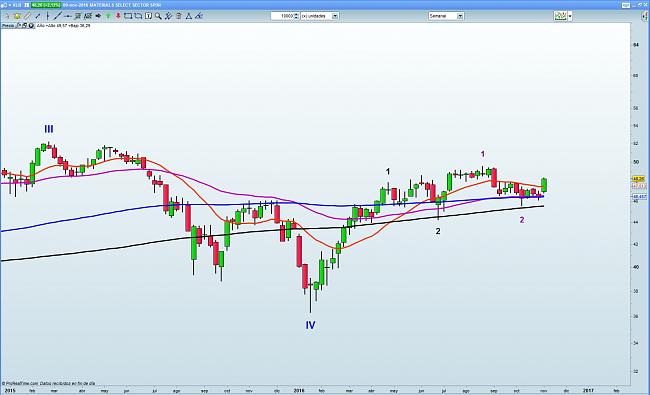650x395 pixels.
Task: Click the chart style icon in toolbar
Action: 560,16
